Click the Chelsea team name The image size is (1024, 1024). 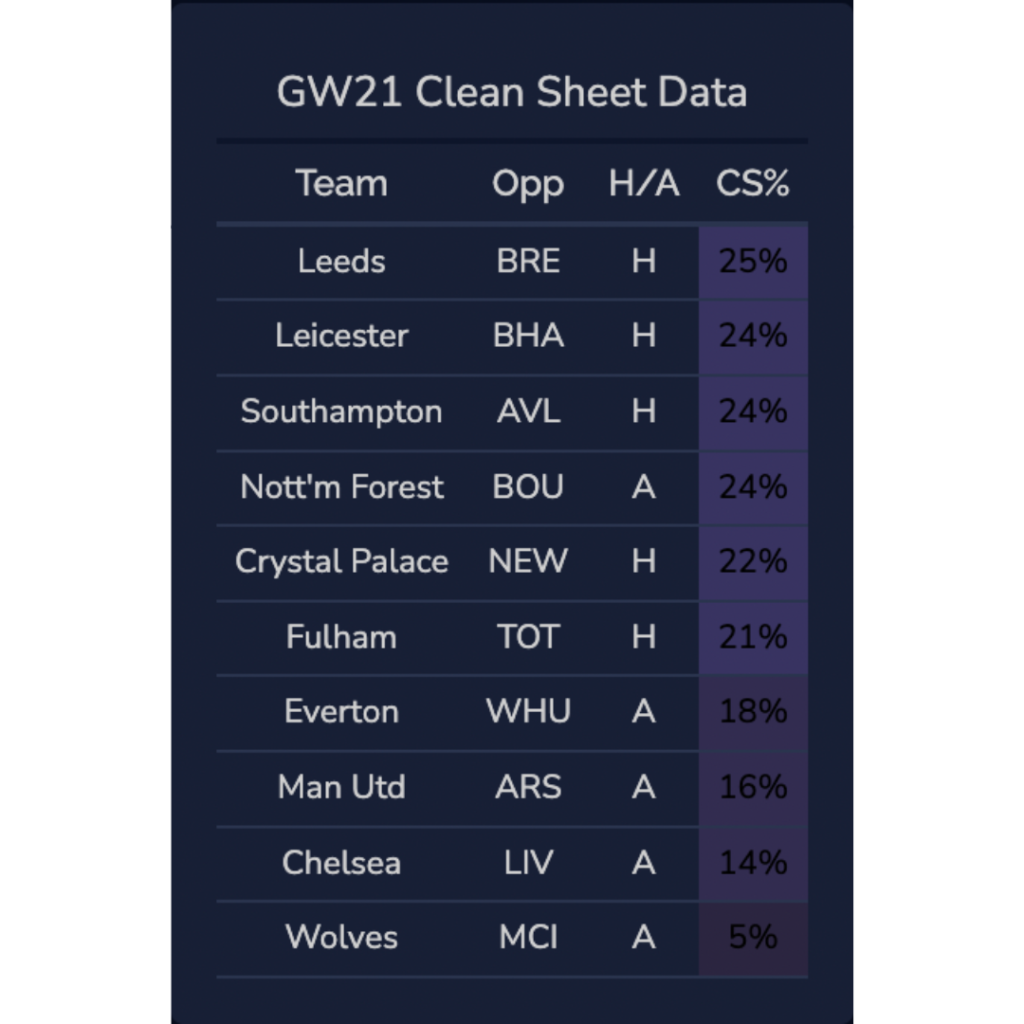point(341,862)
